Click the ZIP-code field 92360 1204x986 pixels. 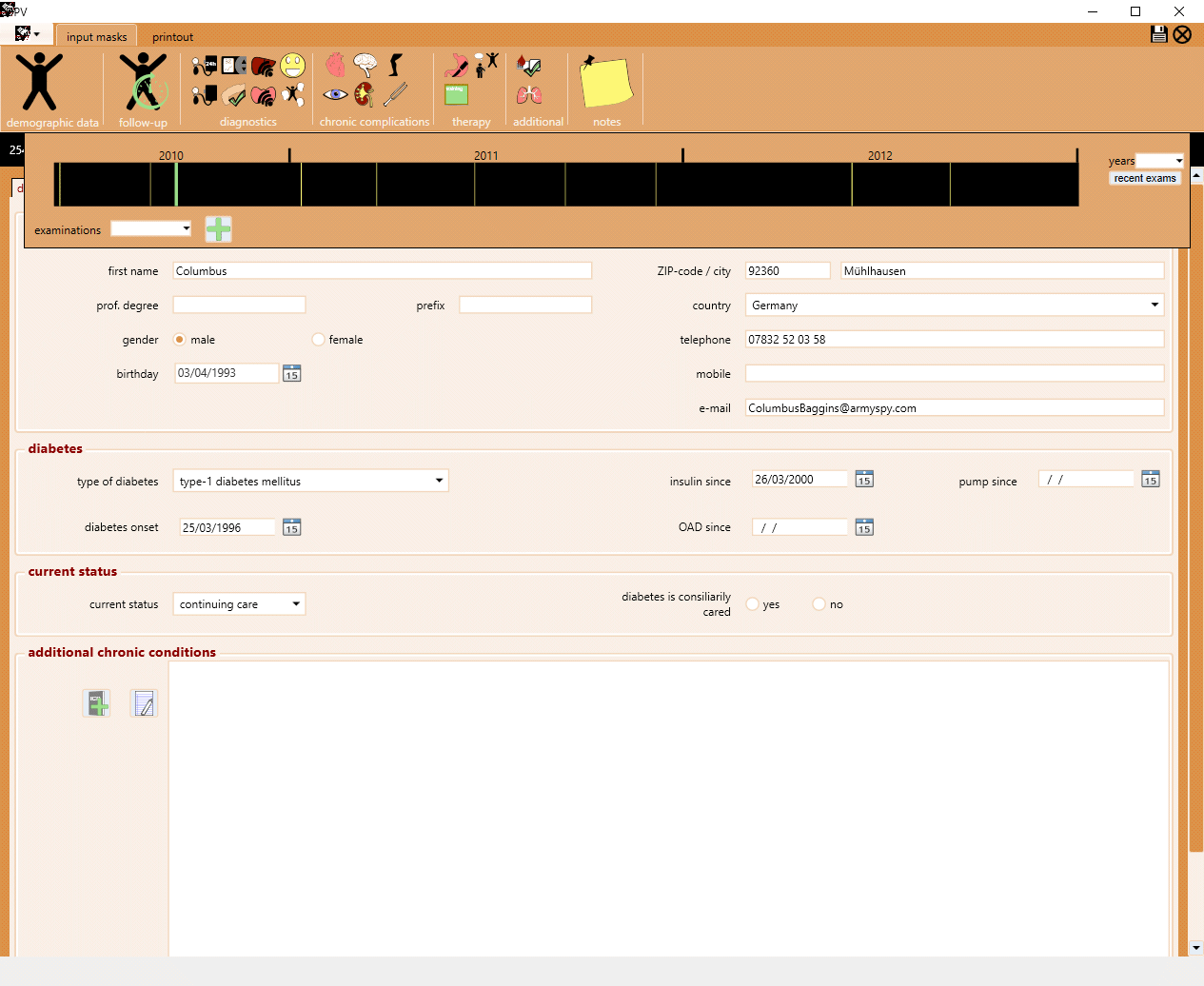[788, 270]
